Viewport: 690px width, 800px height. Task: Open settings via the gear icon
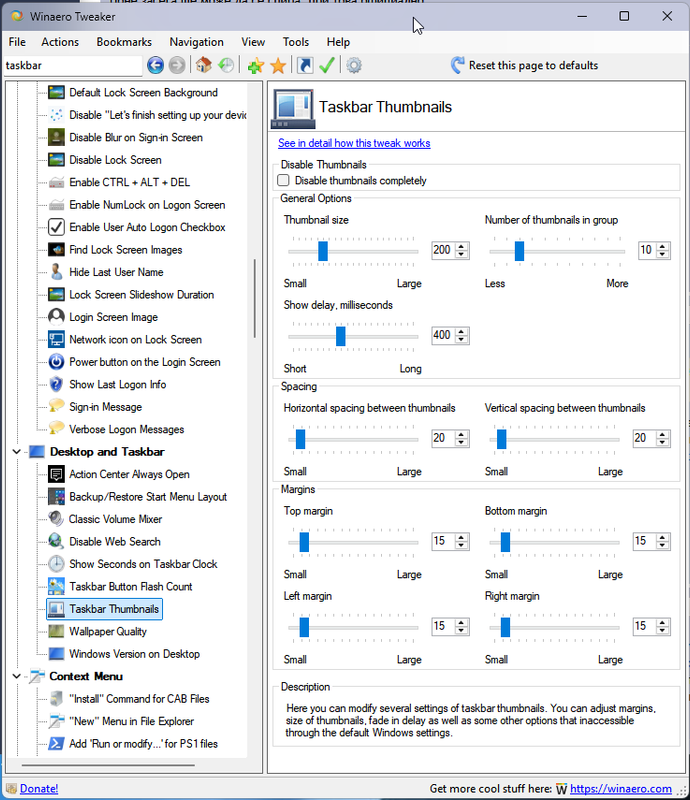354,65
